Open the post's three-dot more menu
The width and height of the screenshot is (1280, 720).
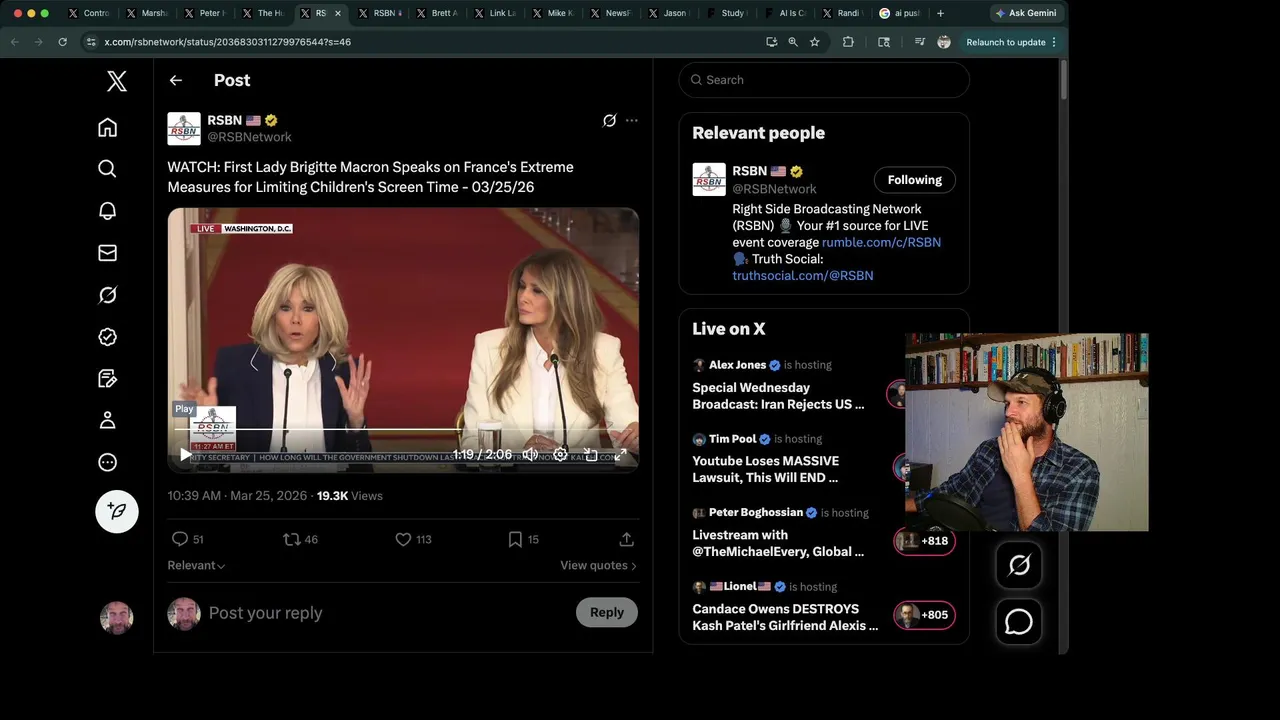click(x=632, y=121)
